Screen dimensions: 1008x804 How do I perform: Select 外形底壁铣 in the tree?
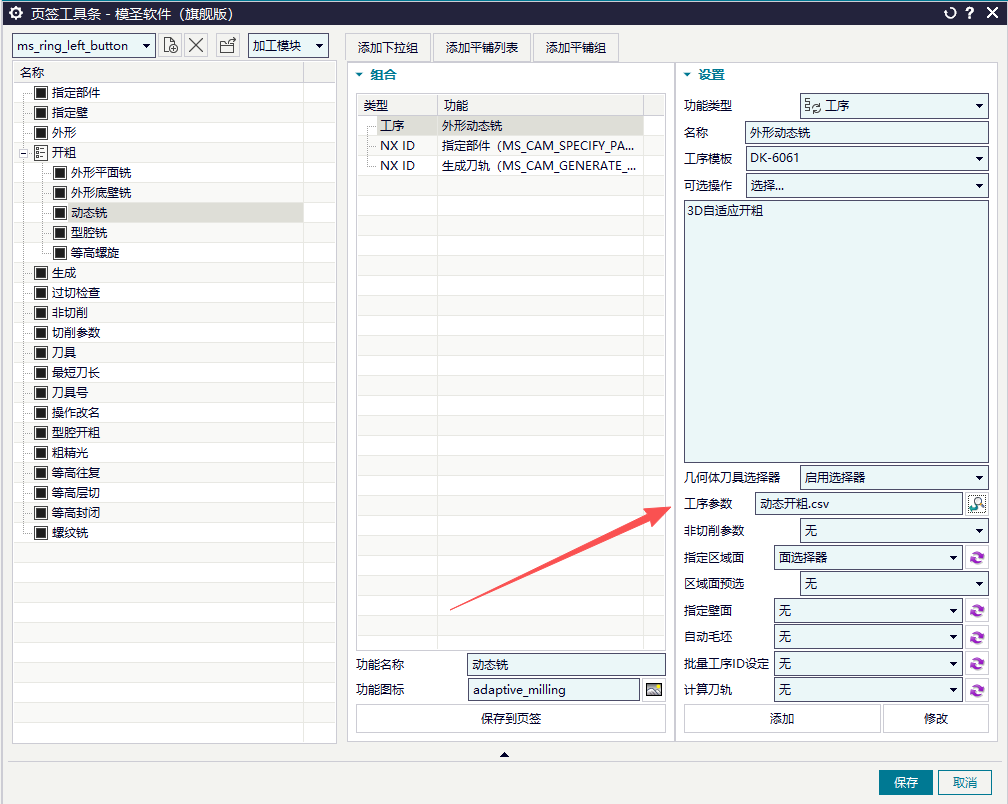pyautogui.click(x=101, y=193)
